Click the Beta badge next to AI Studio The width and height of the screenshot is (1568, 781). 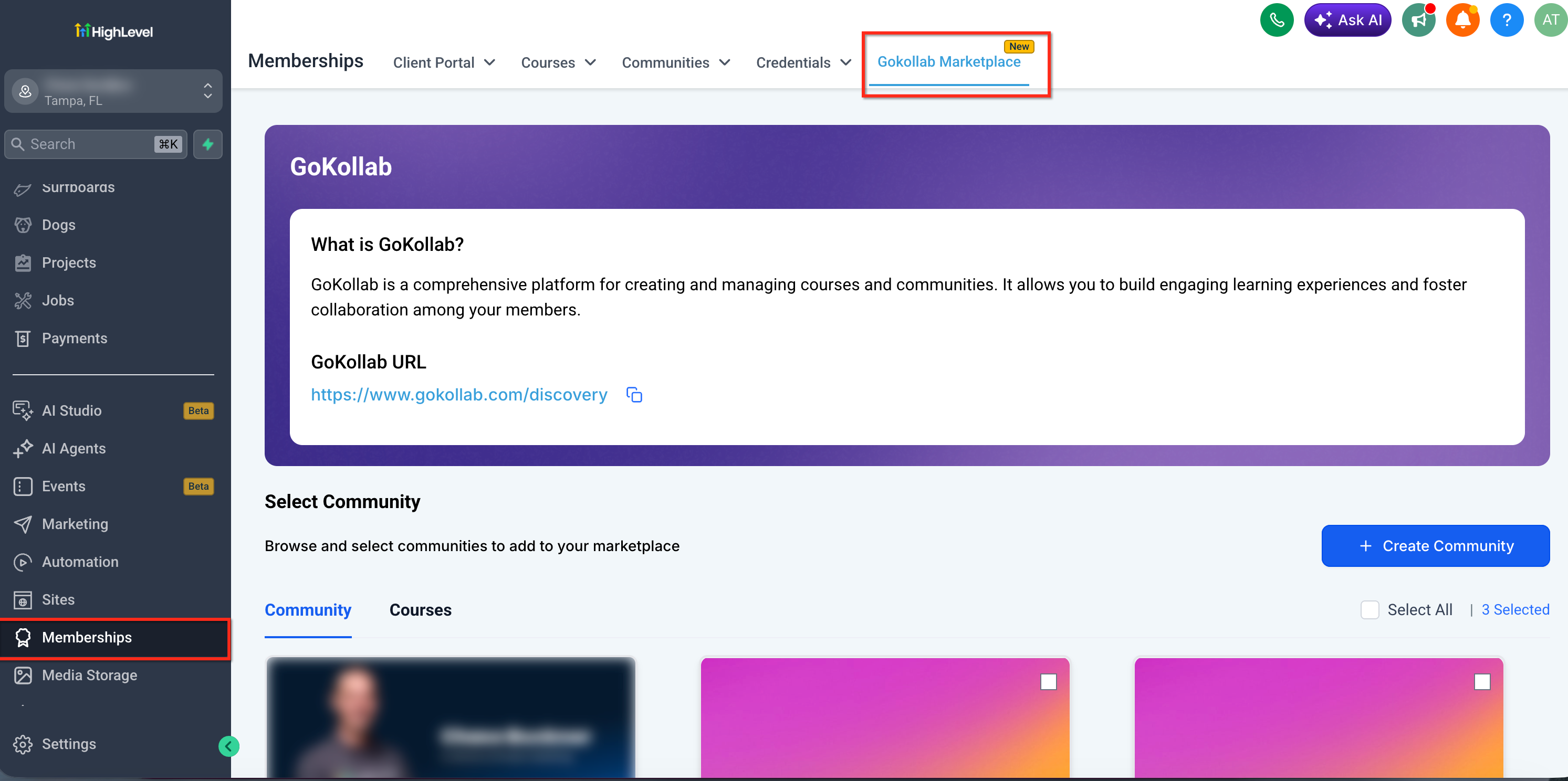click(x=198, y=410)
